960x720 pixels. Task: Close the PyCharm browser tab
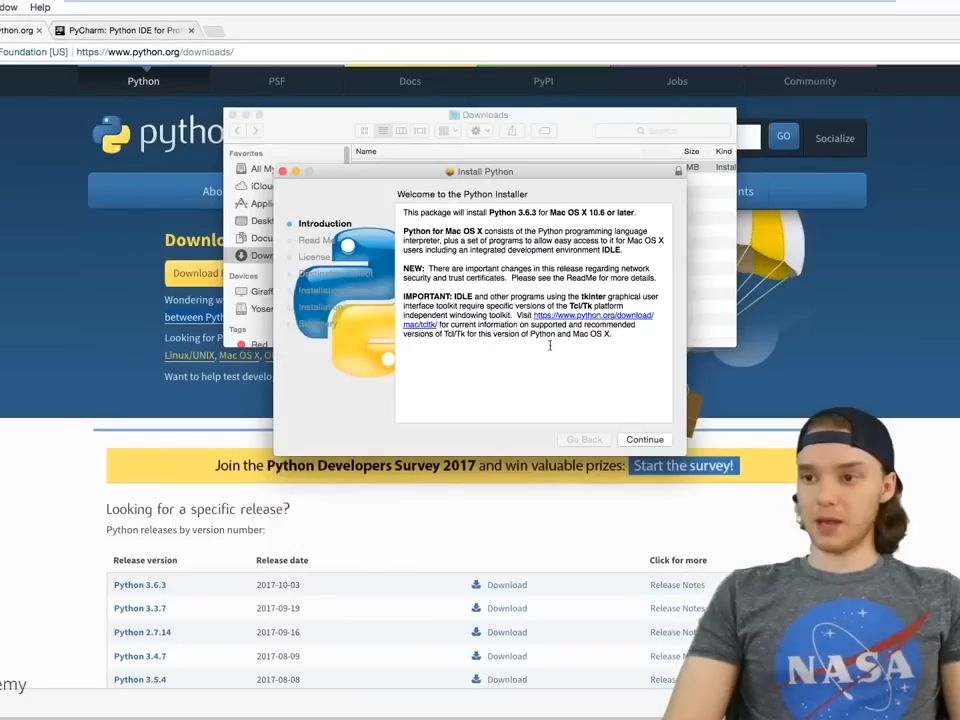pyautogui.click(x=192, y=30)
